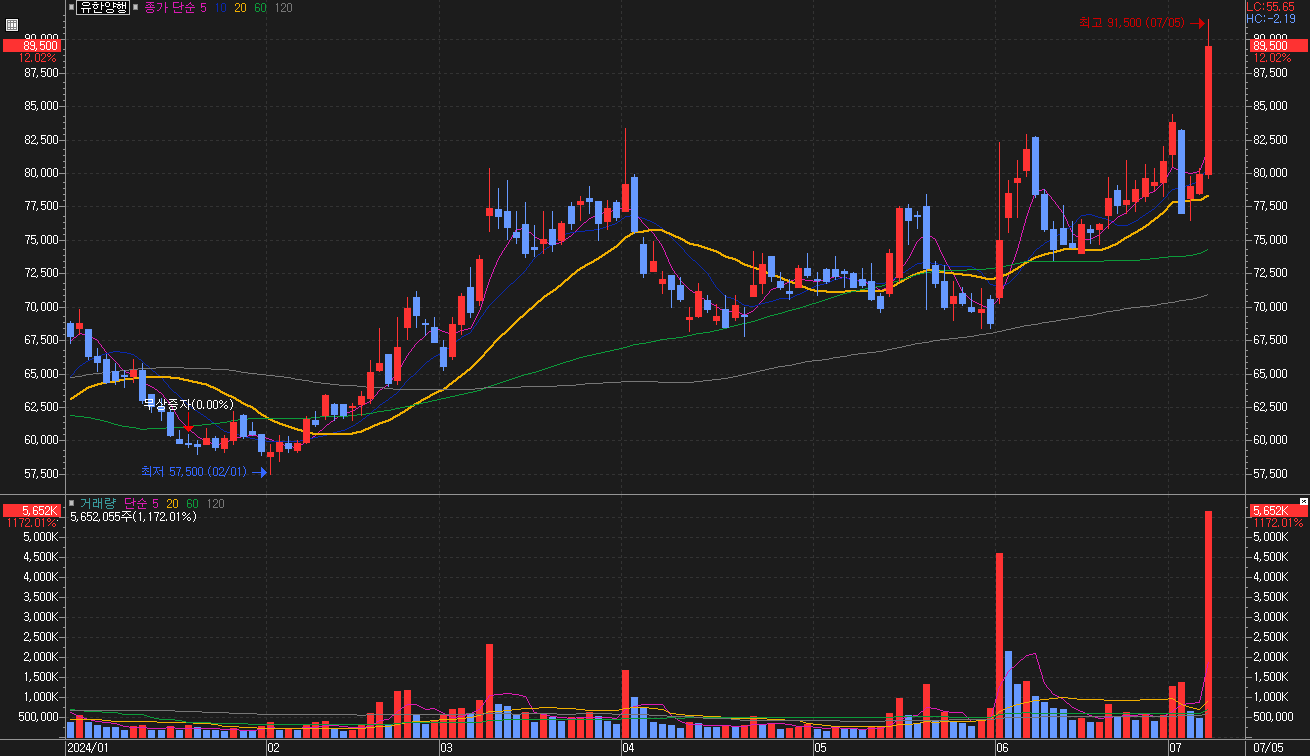Image resolution: width=1310 pixels, height=756 pixels.
Task: Click the volume 120-day average label
Action: click(x=215, y=503)
